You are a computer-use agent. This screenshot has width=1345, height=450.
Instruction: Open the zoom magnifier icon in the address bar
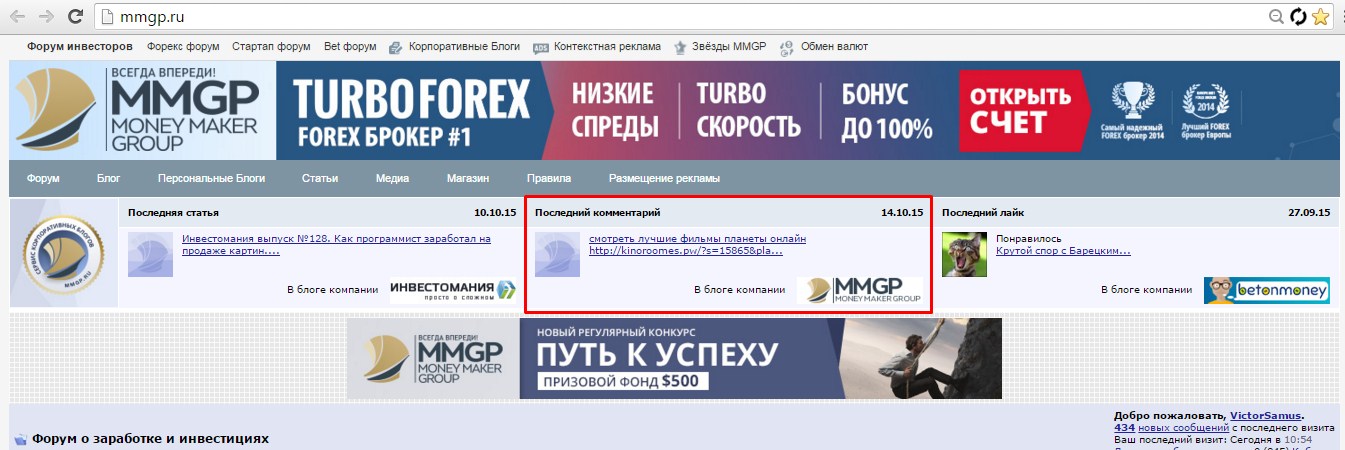pos(1276,16)
